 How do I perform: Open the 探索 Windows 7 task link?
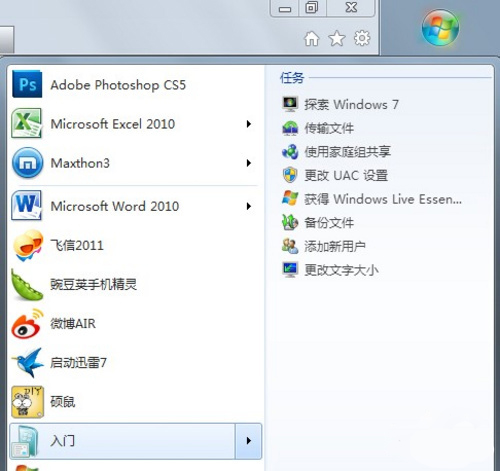(x=351, y=105)
